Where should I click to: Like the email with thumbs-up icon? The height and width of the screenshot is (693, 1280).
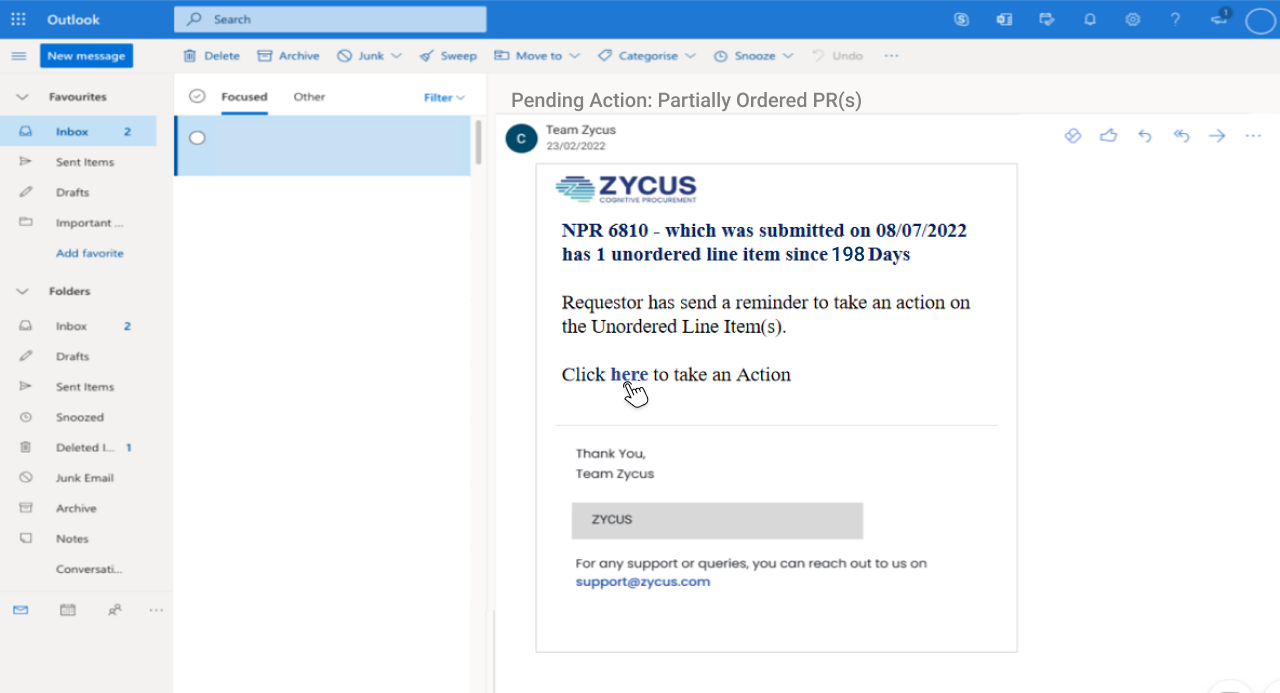click(x=1108, y=136)
